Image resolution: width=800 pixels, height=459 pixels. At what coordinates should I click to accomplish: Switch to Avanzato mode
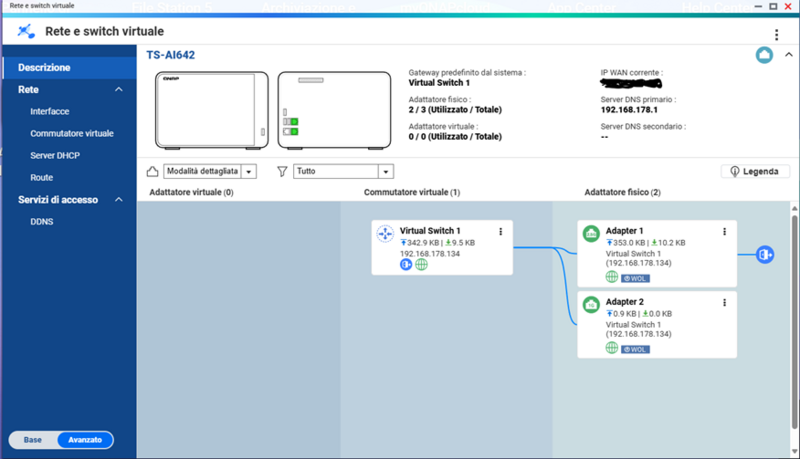coord(85,440)
